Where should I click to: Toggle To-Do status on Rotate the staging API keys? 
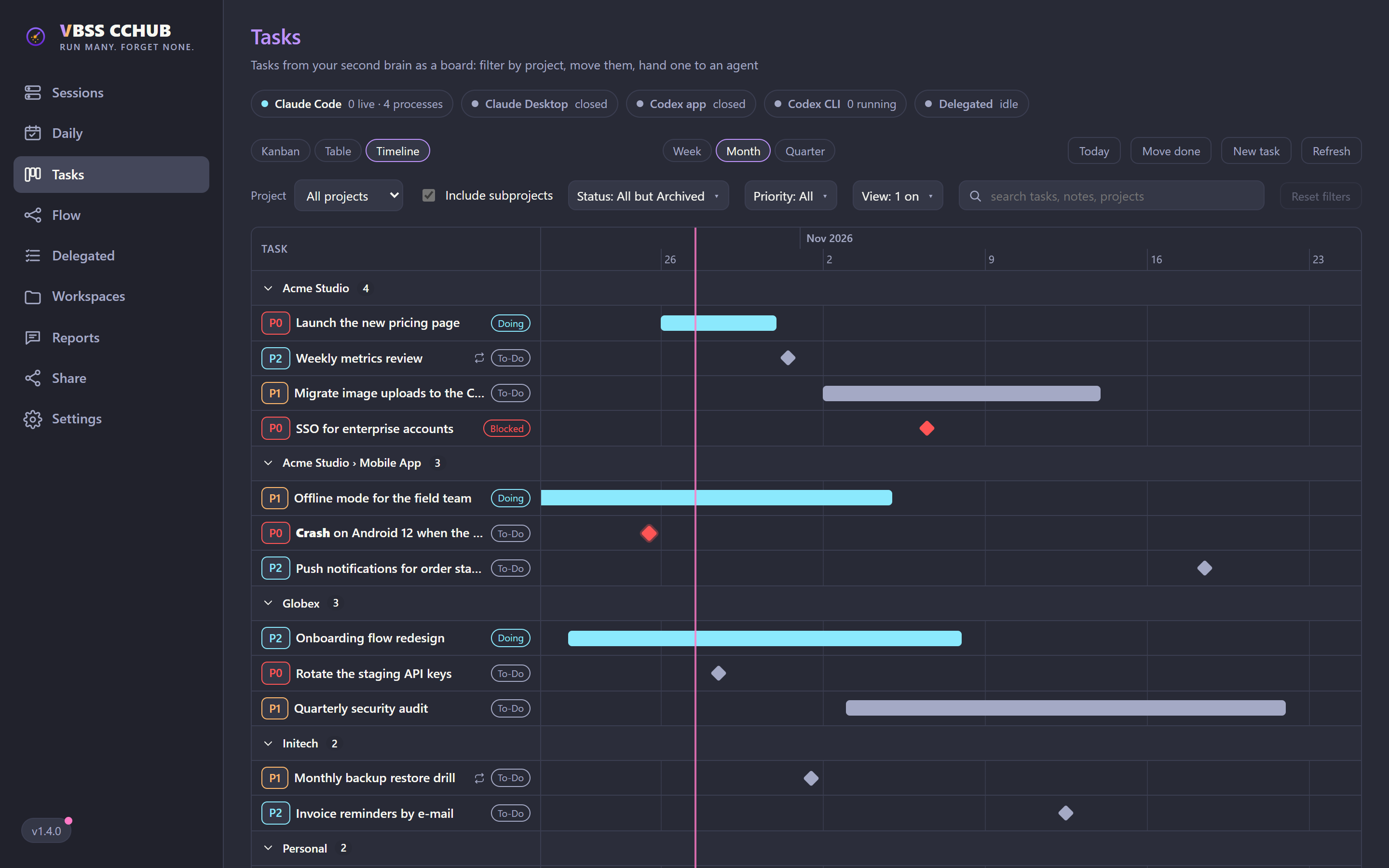pyautogui.click(x=510, y=673)
